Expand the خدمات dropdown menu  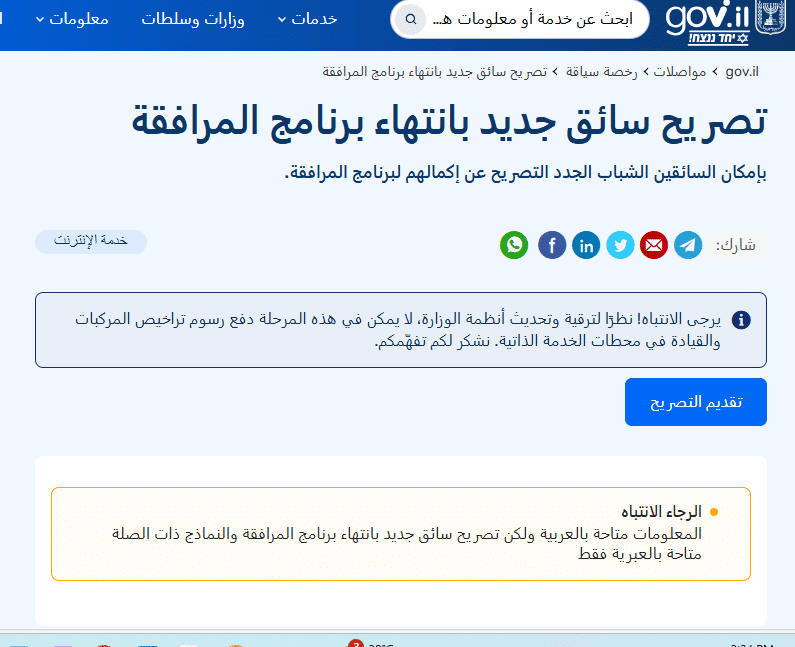click(307, 19)
